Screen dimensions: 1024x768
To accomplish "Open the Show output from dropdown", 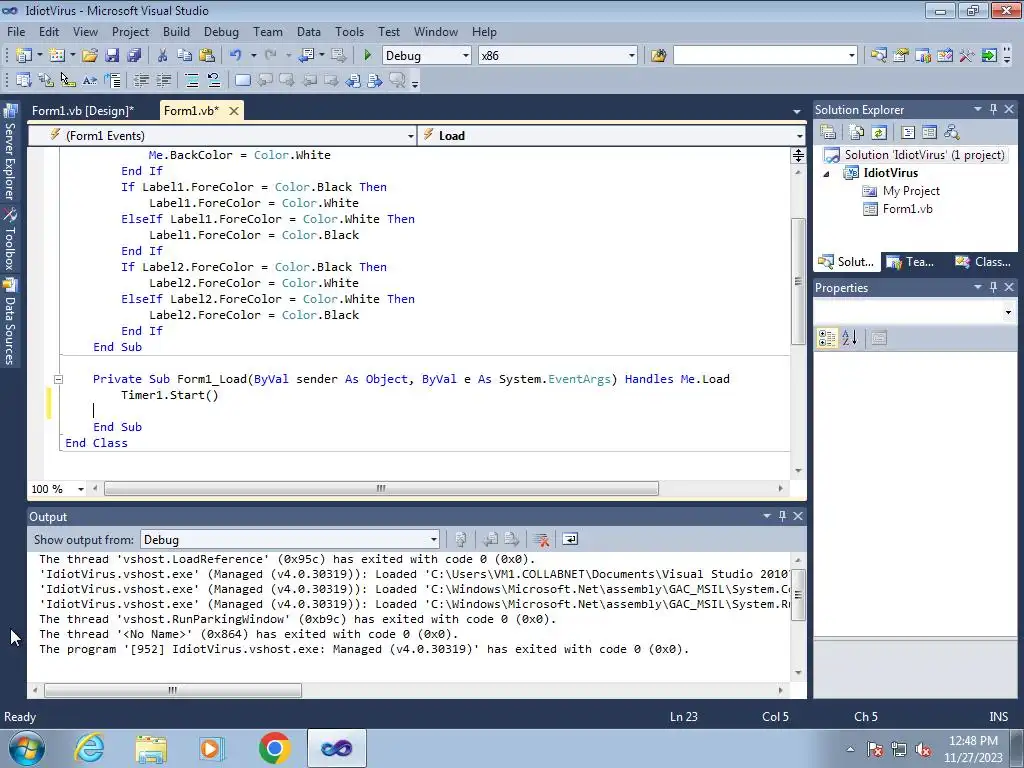I will click(x=433, y=539).
